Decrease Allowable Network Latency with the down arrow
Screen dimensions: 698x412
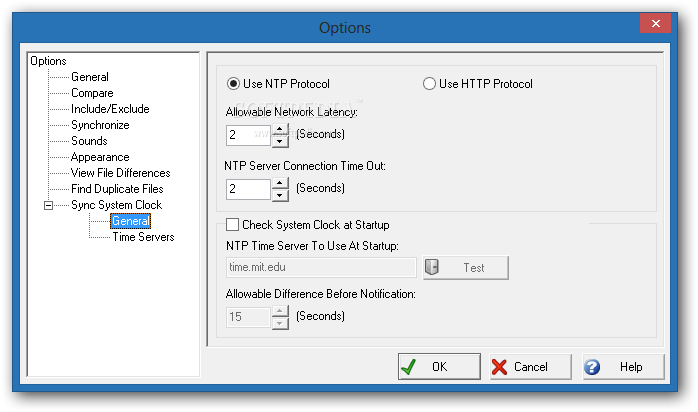(x=280, y=141)
